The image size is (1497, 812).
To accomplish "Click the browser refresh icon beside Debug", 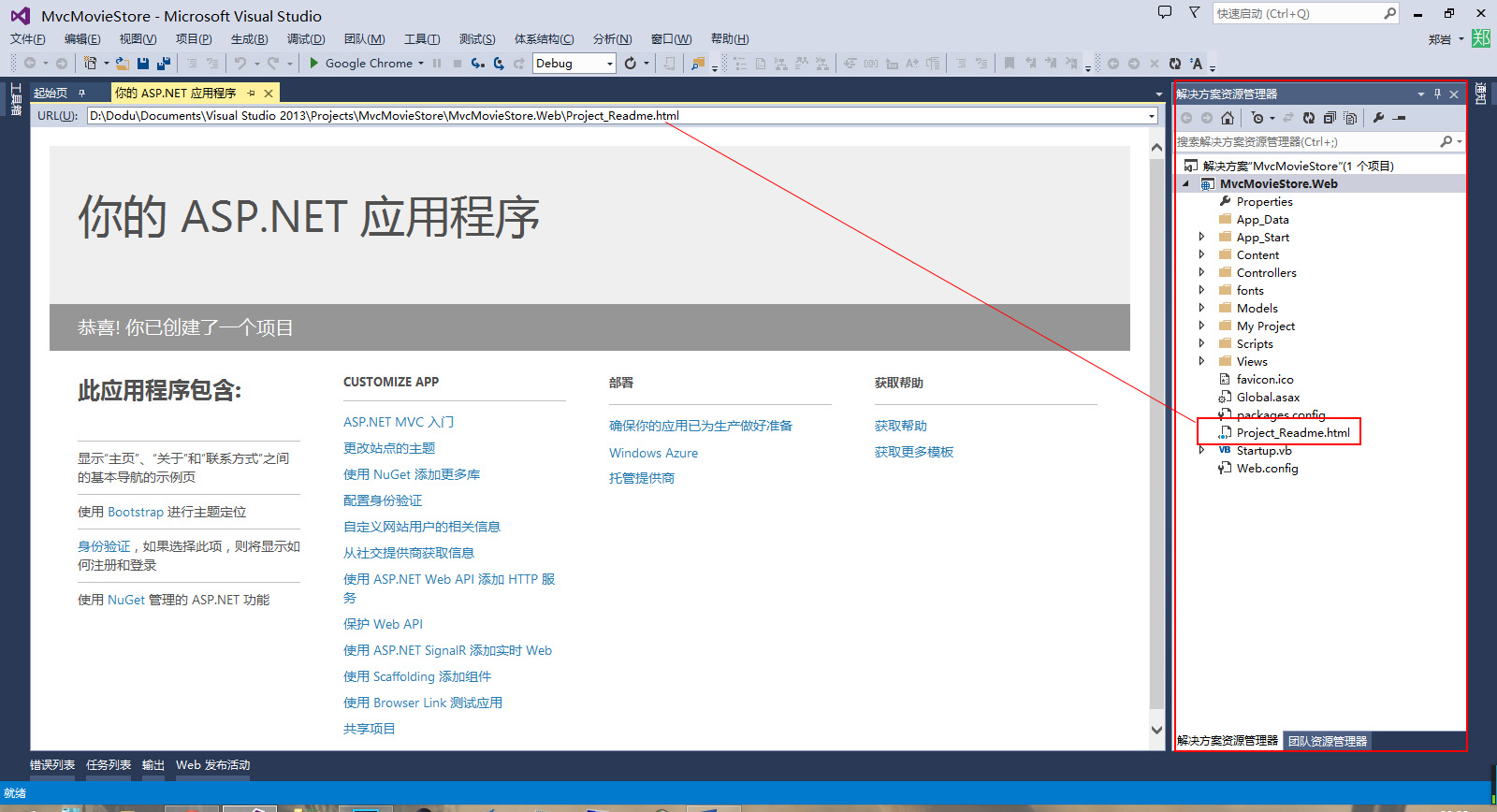I will 631,64.
